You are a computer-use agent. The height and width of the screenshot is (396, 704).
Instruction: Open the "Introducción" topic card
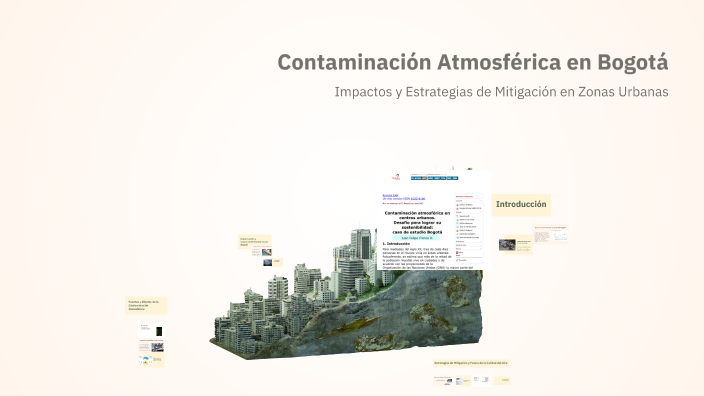click(521, 205)
